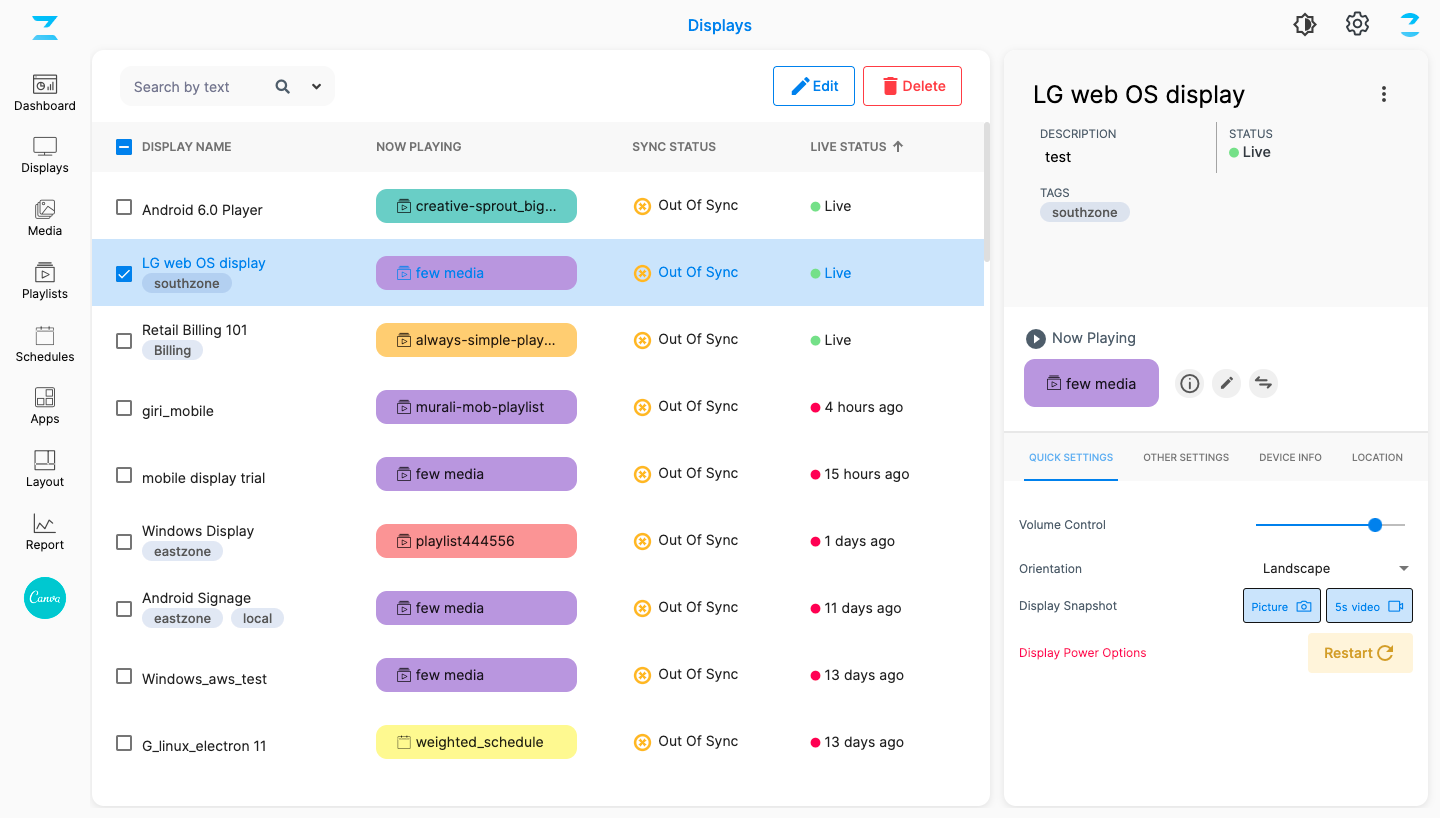Open the Media sidebar icon

tap(45, 218)
